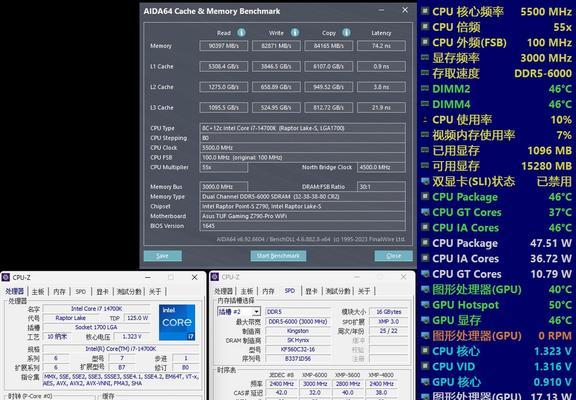The width and height of the screenshot is (576, 400).
Task: Close AIDA64 window with the X
Action: click(405, 10)
